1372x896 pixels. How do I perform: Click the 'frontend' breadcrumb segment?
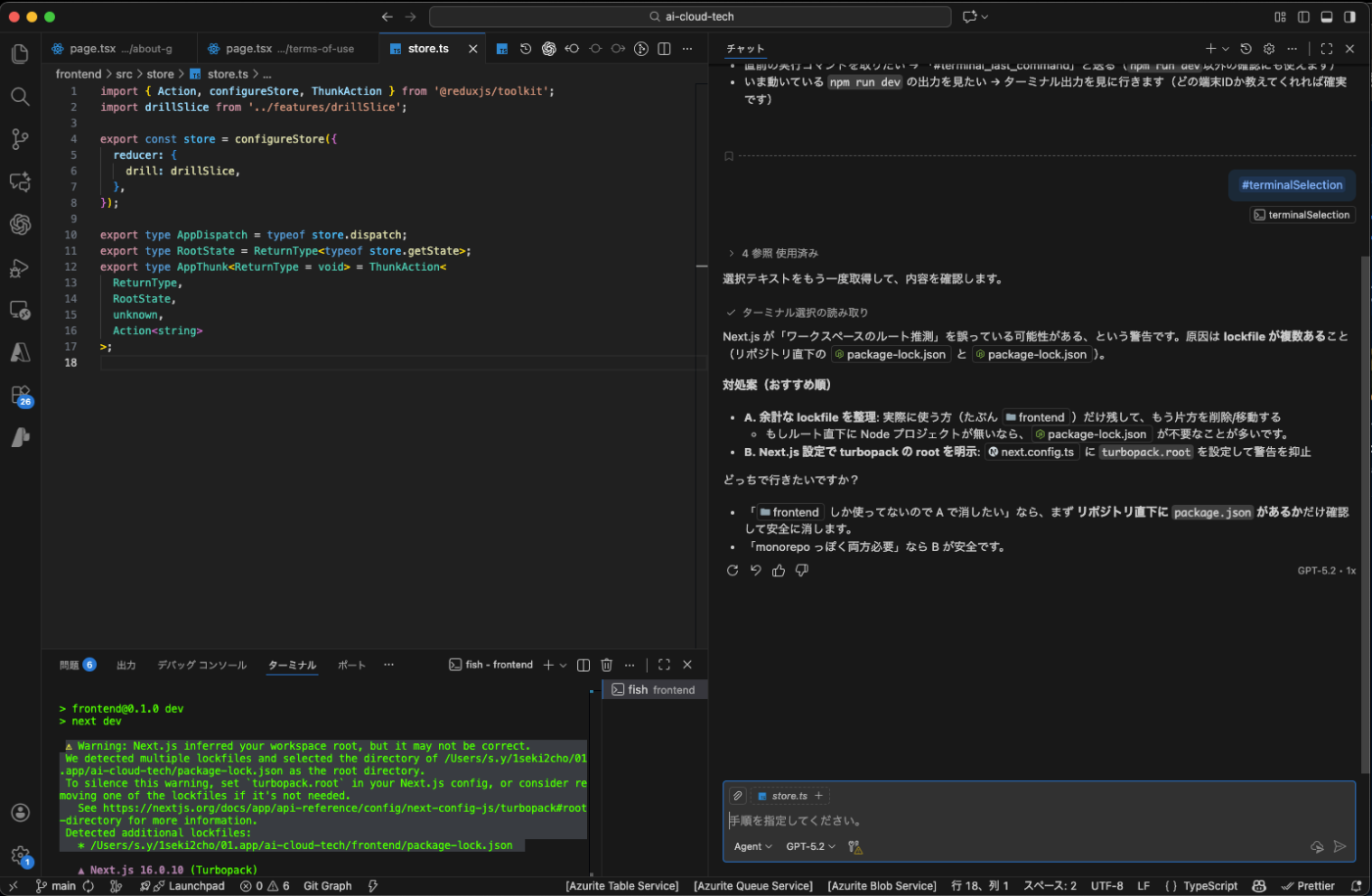click(x=78, y=74)
